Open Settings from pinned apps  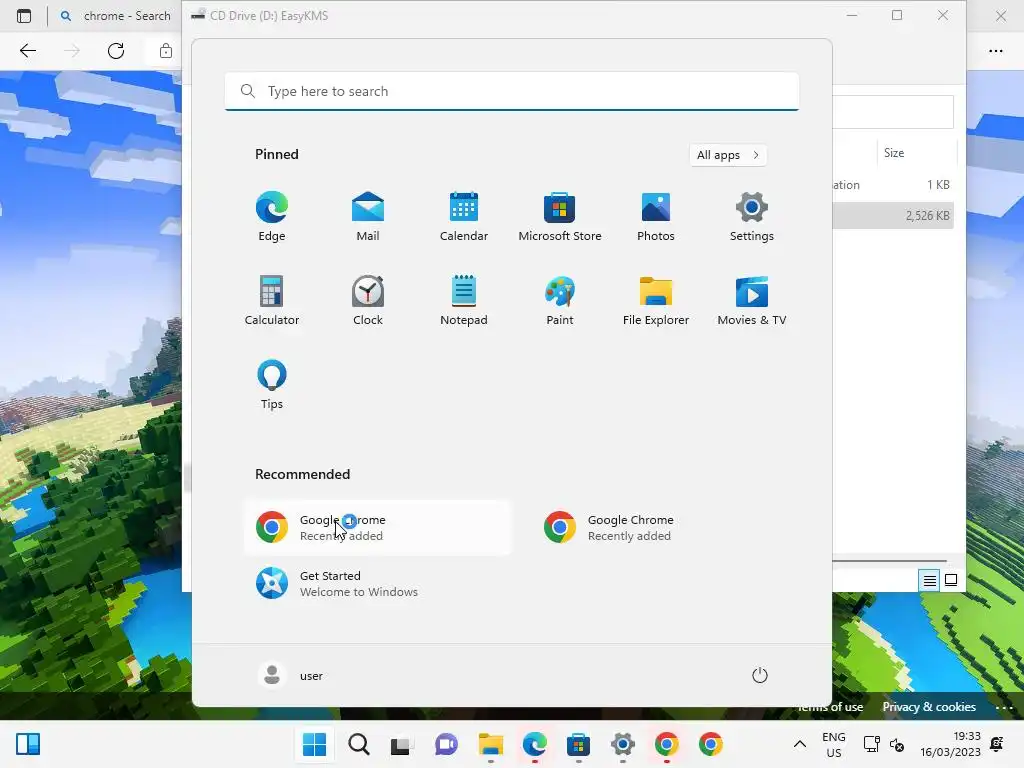tap(752, 216)
